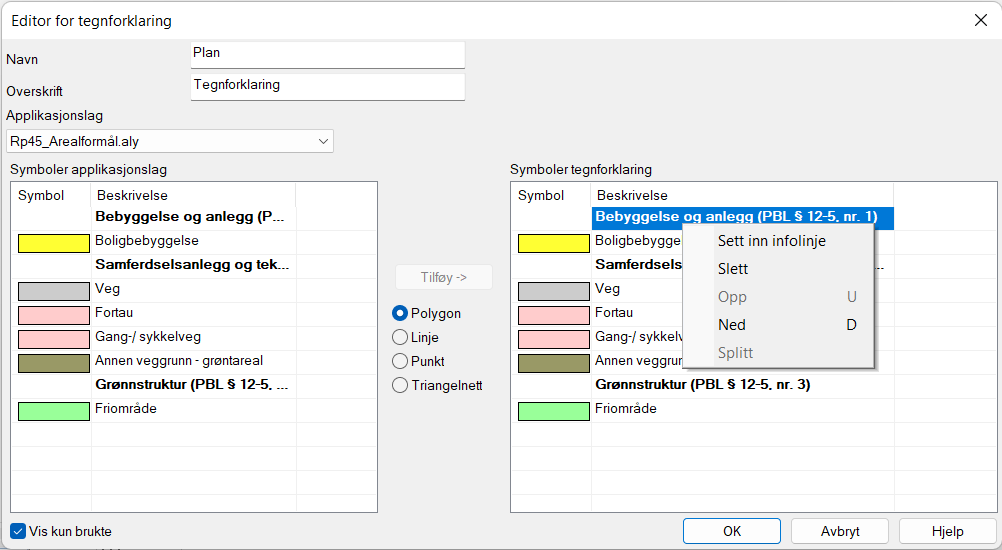The image size is (1002, 550).
Task: Select the gray Veg symbol in left list
Action: tap(54, 290)
